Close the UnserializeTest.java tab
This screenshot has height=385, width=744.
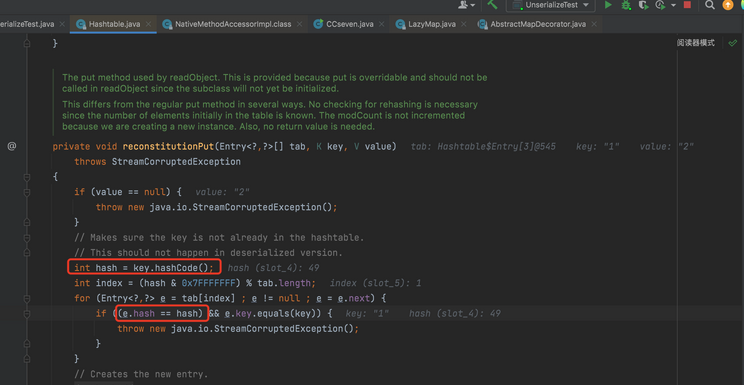coord(63,24)
